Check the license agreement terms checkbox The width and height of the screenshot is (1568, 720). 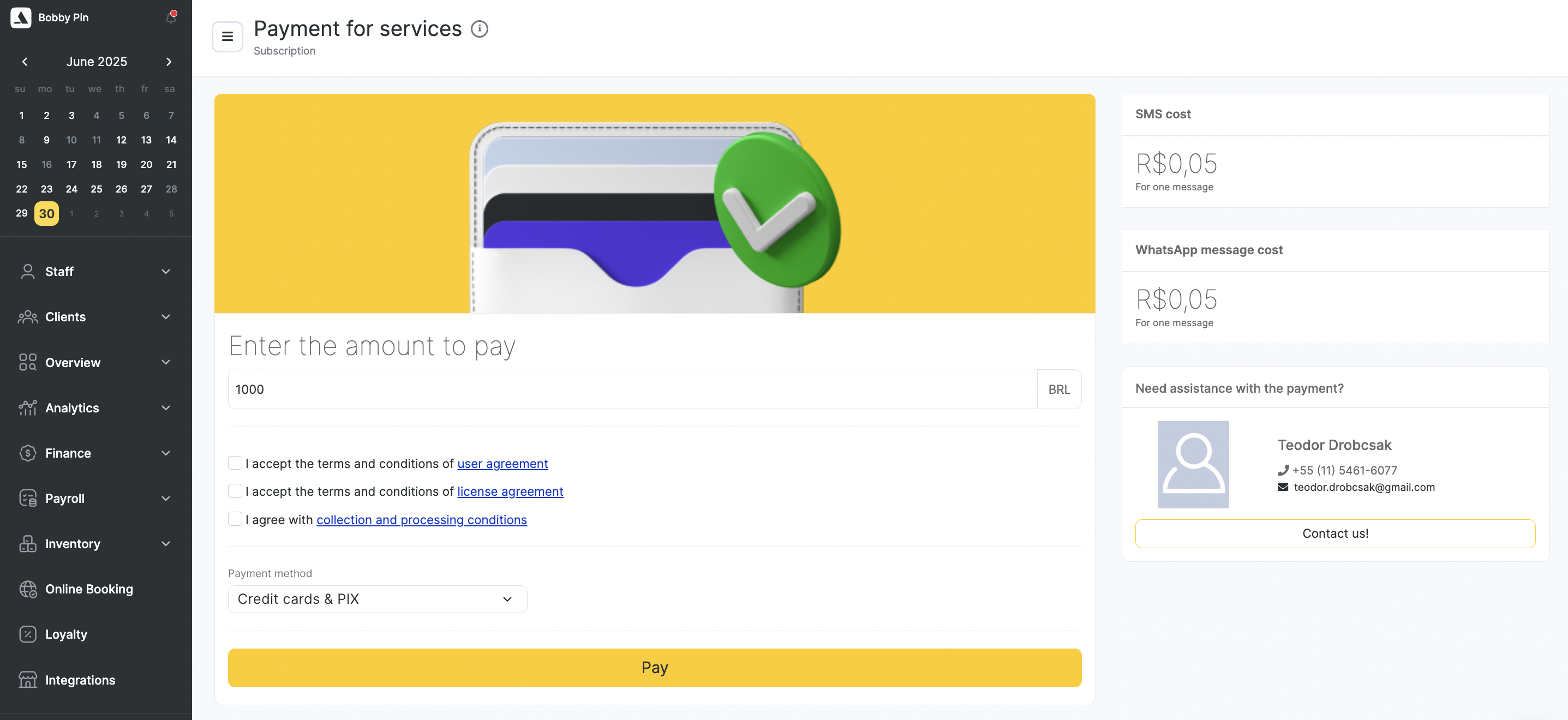(x=235, y=490)
